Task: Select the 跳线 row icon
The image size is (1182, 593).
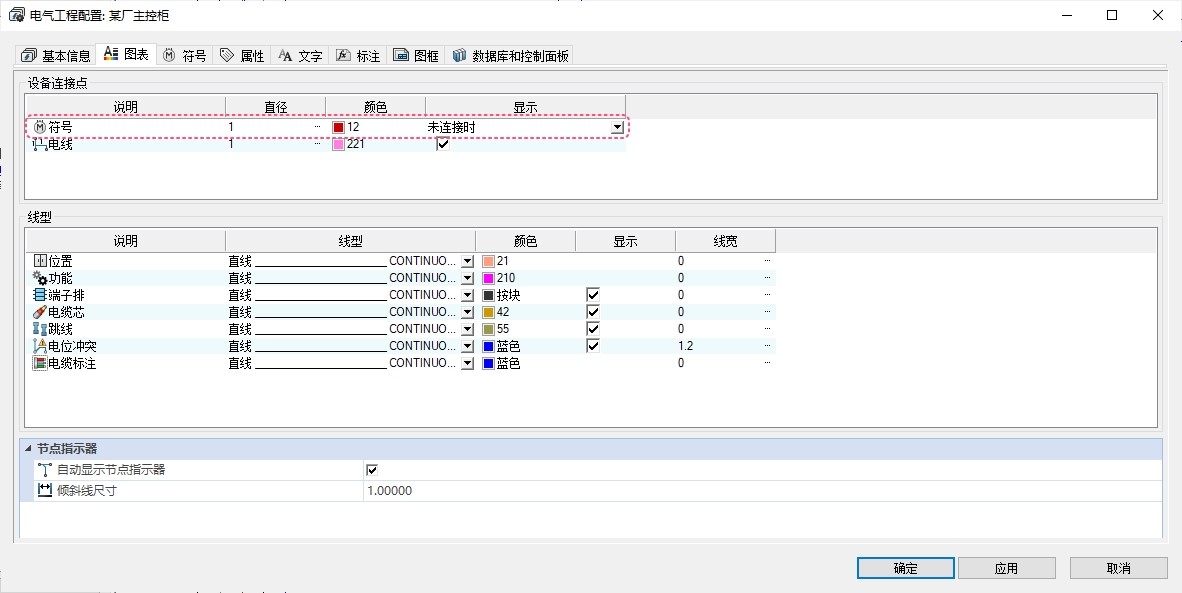Action: coord(40,329)
